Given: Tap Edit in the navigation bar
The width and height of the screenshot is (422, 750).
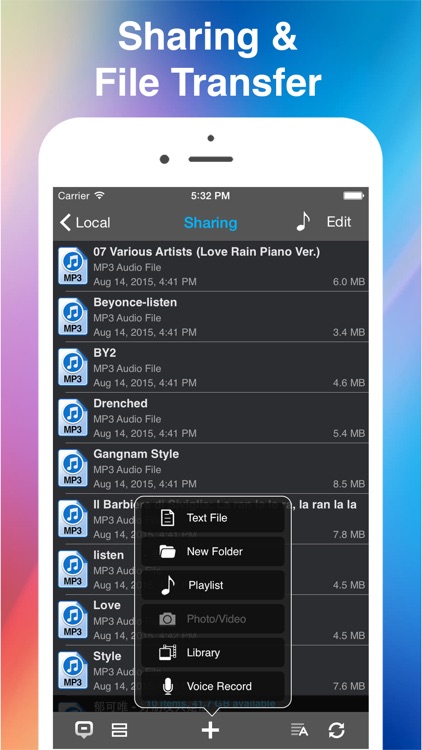Looking at the screenshot, I should tap(339, 222).
